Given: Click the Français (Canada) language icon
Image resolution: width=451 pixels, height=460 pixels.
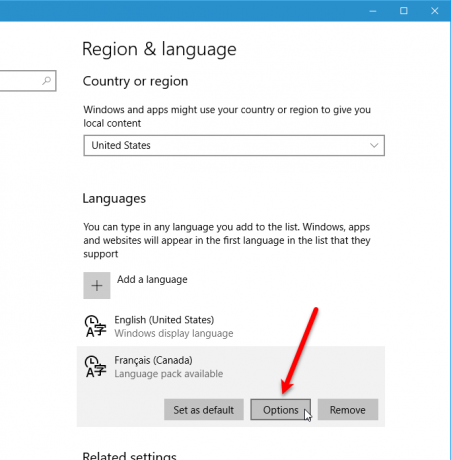Looking at the screenshot, I should (x=95, y=366).
